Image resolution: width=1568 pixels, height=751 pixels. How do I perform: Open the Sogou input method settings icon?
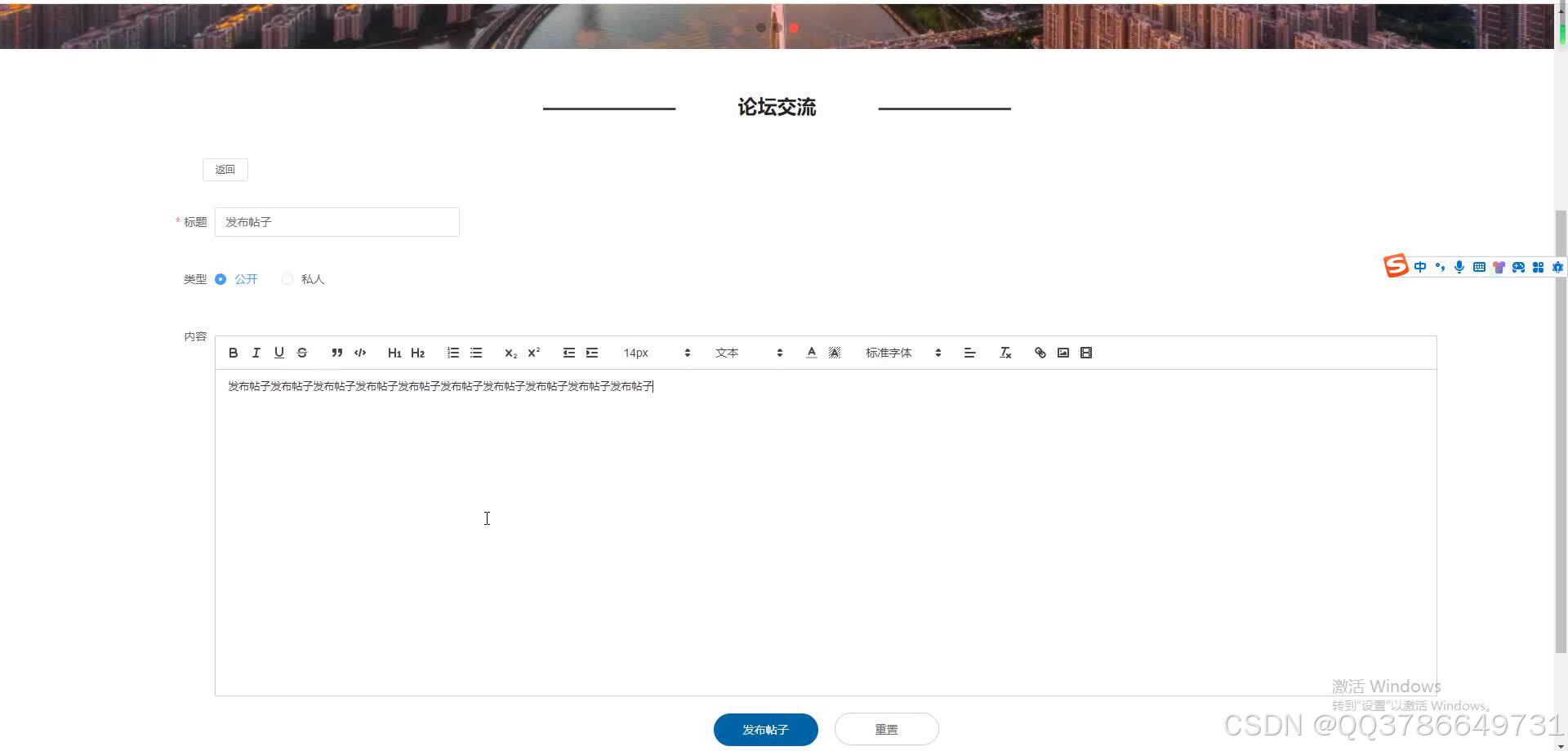(x=1557, y=267)
